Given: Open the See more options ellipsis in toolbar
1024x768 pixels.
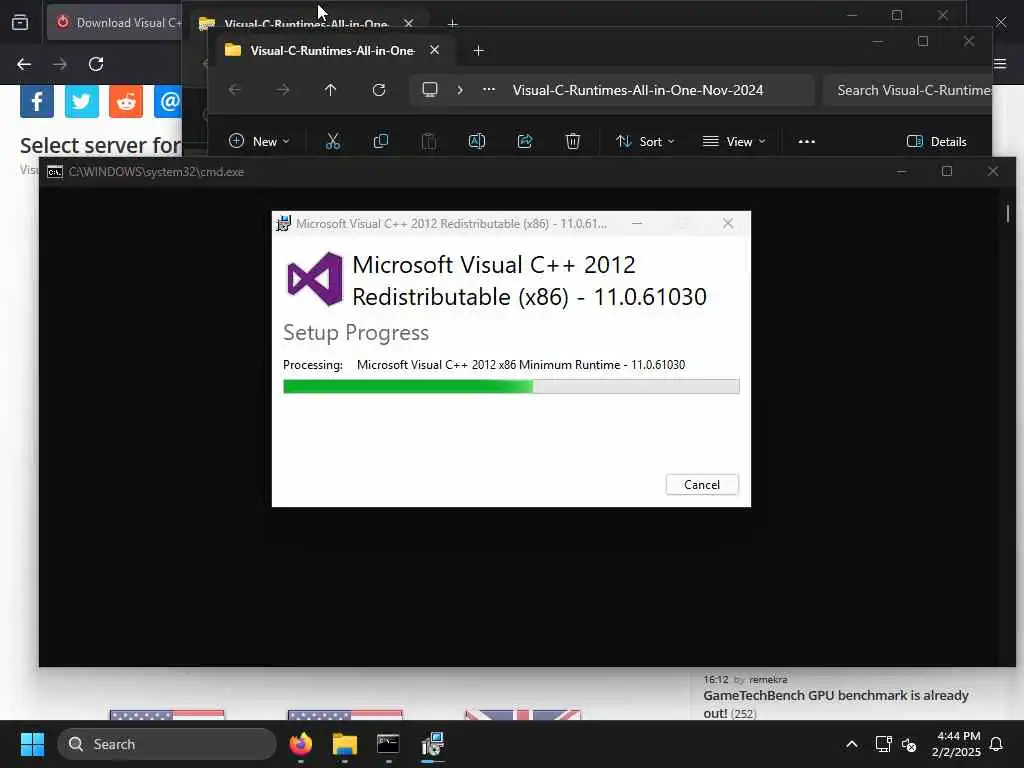Looking at the screenshot, I should click(x=807, y=141).
